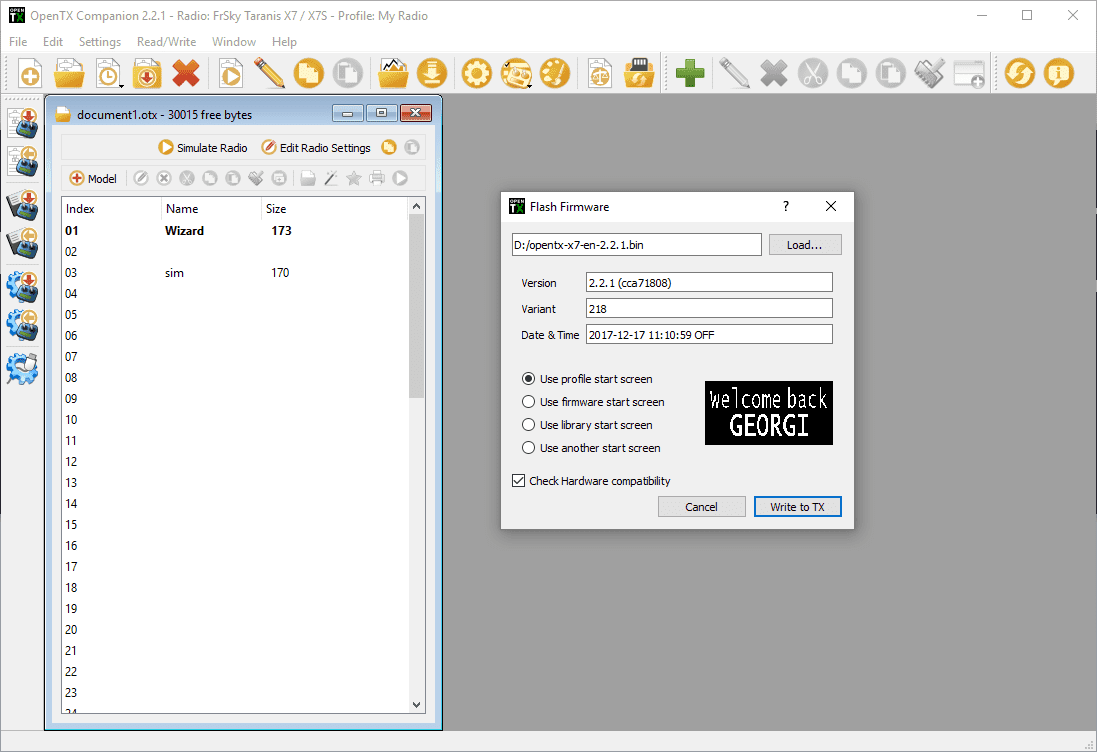Click the configure communications gear icon in sidebar

pyautogui.click(x=22, y=369)
